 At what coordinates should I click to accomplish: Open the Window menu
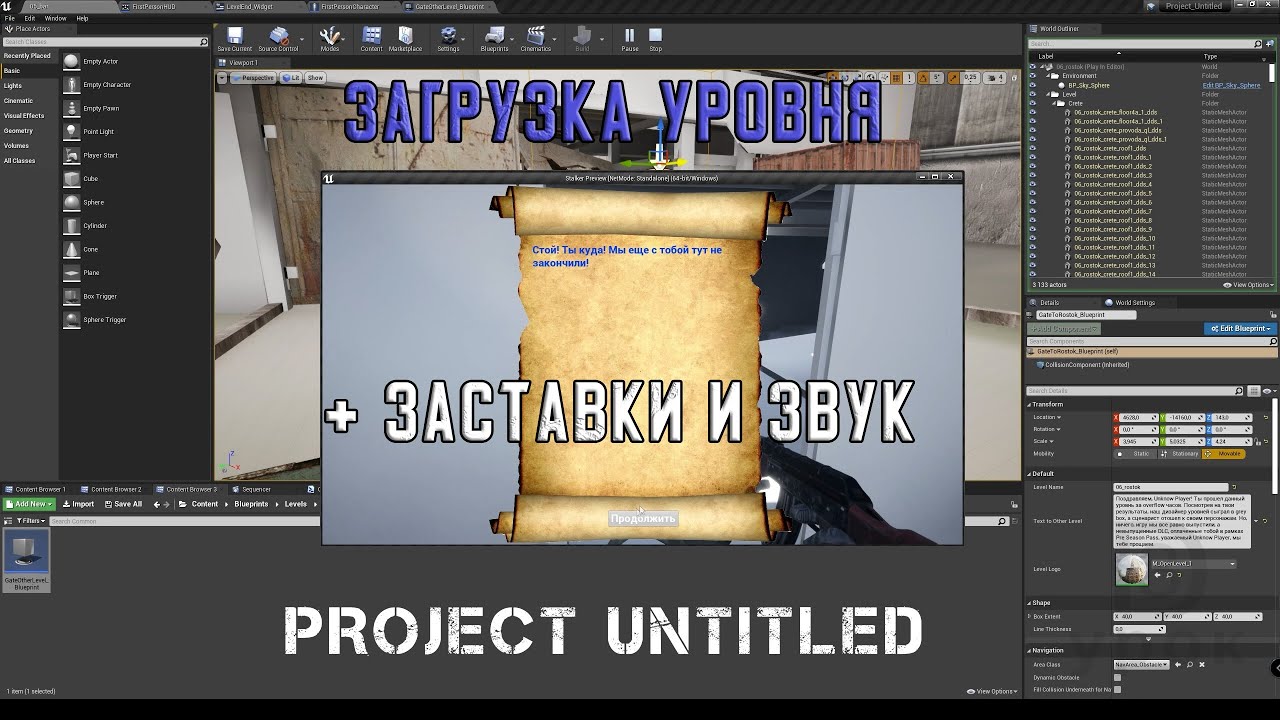click(x=56, y=18)
